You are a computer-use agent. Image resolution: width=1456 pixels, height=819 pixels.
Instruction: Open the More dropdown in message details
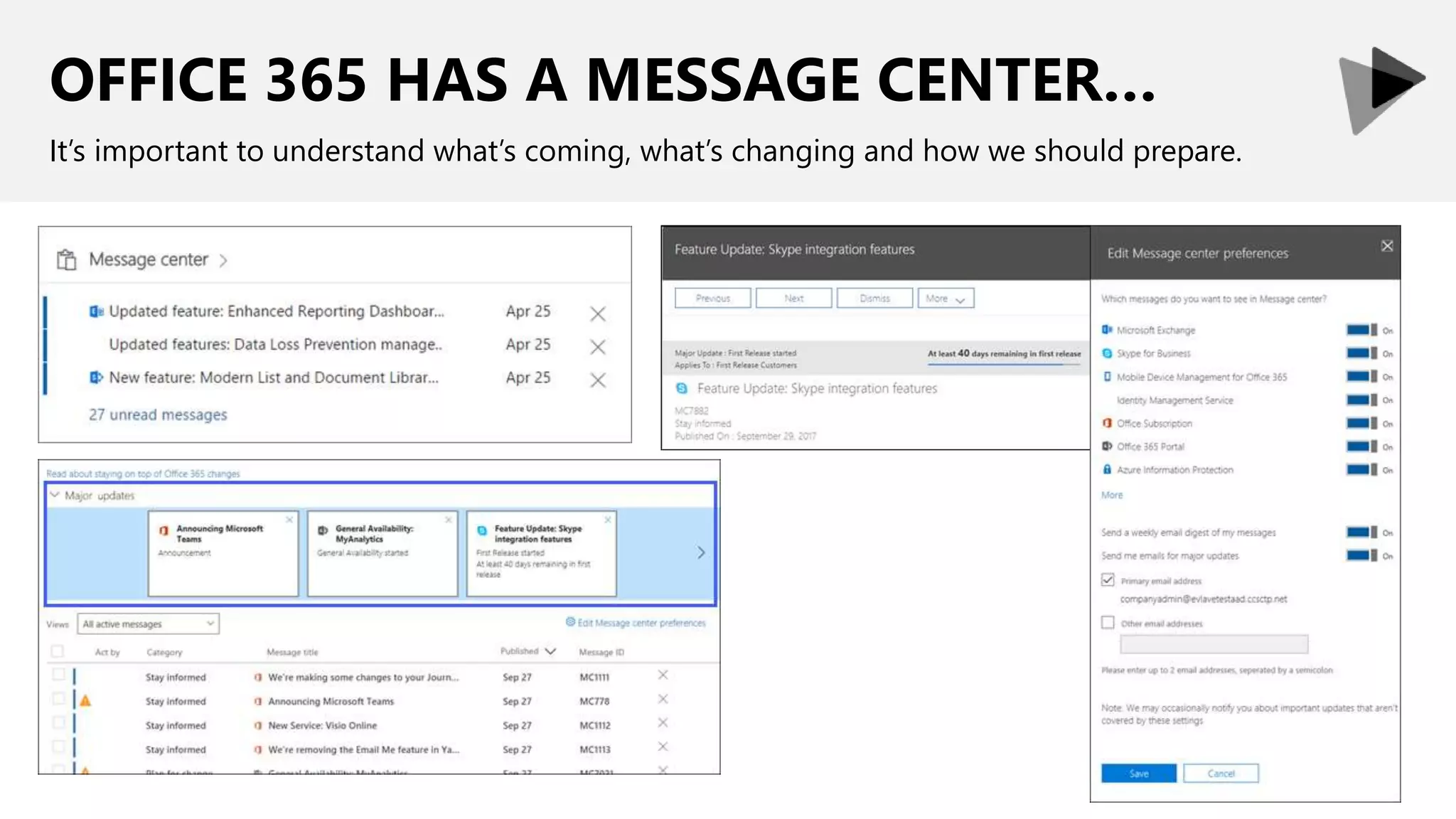pyautogui.click(x=946, y=298)
